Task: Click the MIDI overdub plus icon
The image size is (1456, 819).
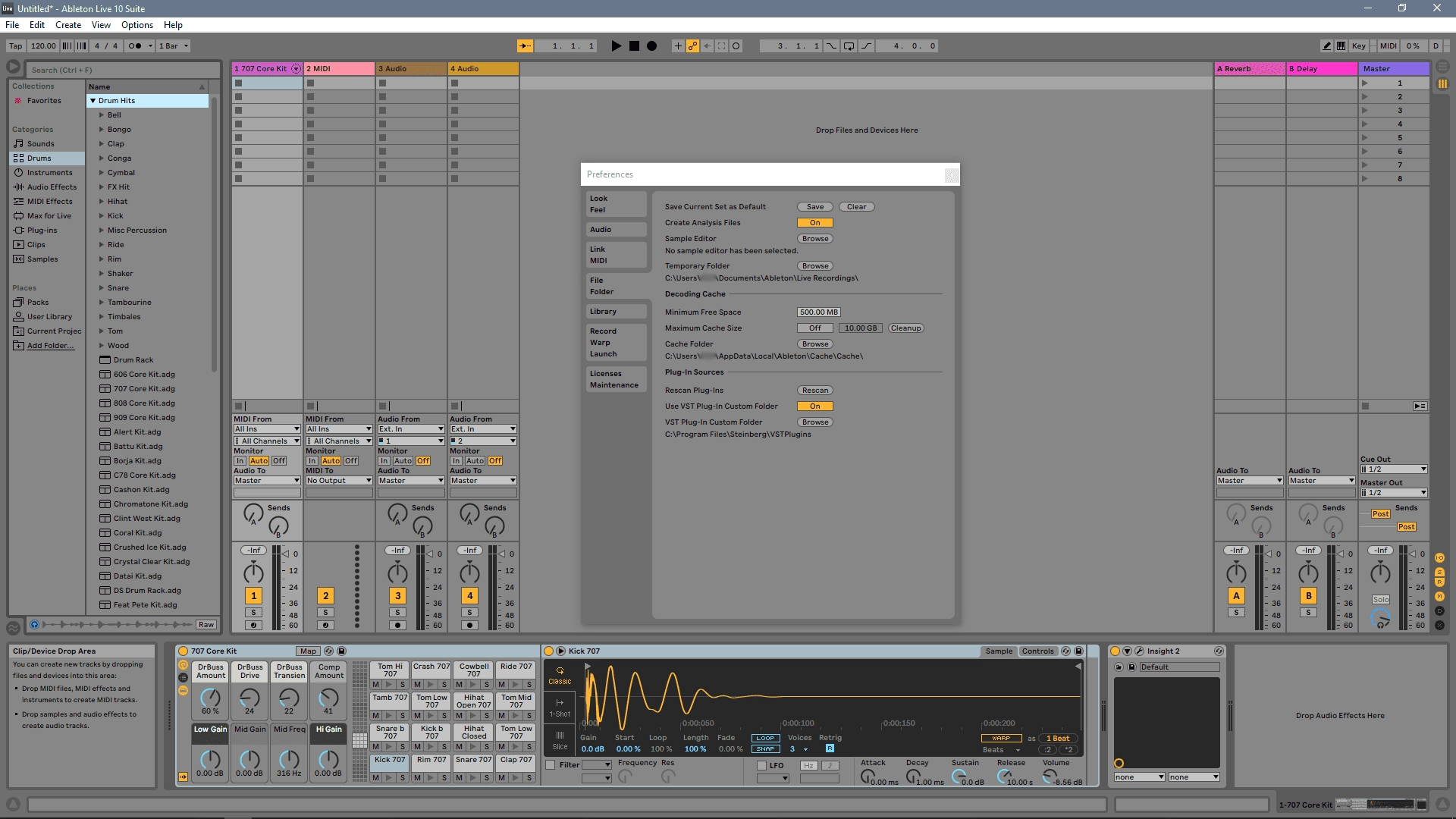Action: pos(678,46)
